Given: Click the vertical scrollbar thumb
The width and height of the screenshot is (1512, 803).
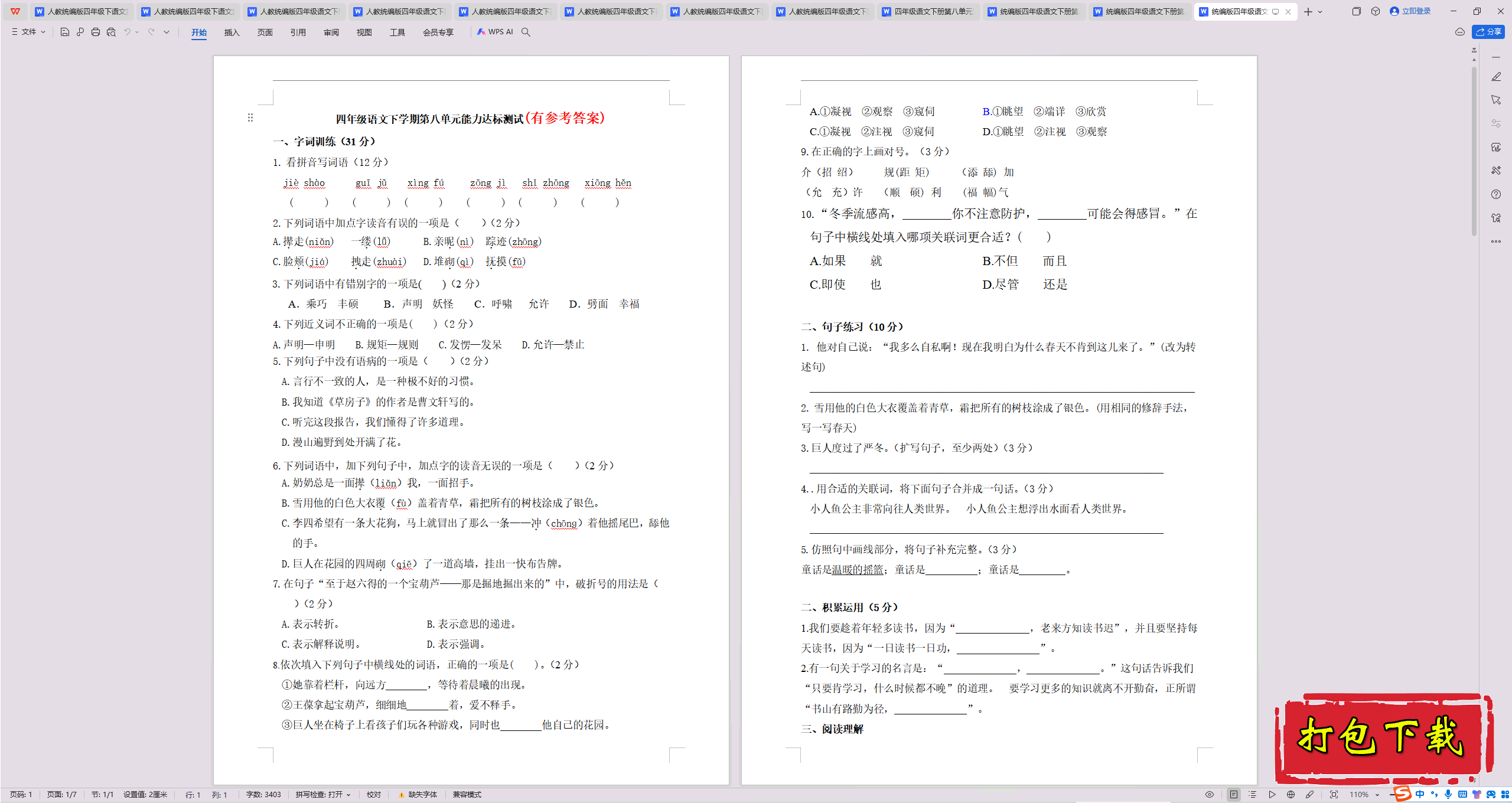Looking at the screenshot, I should [x=1474, y=151].
